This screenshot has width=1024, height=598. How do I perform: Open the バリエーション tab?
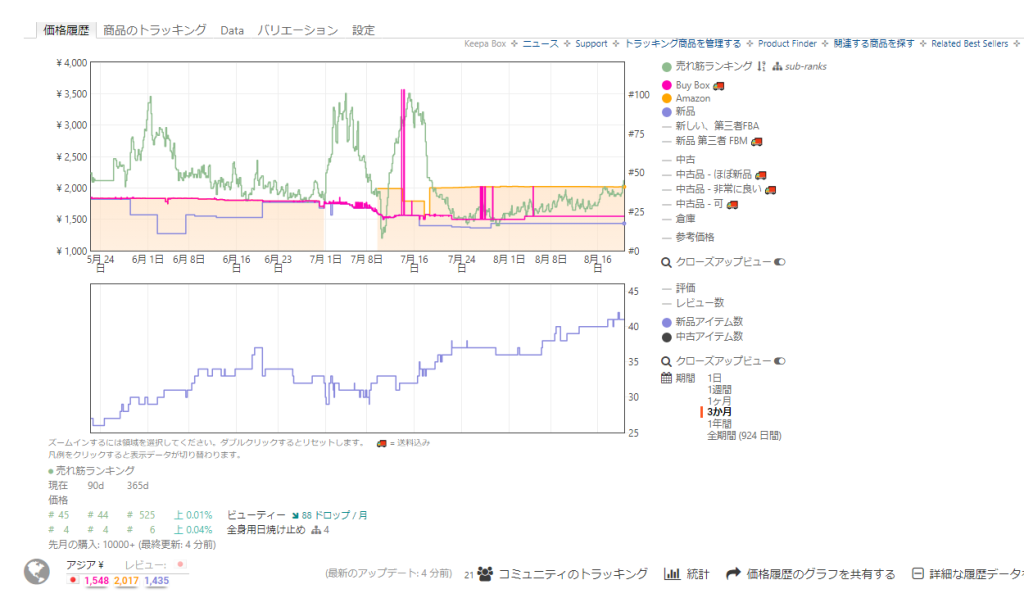[297, 30]
